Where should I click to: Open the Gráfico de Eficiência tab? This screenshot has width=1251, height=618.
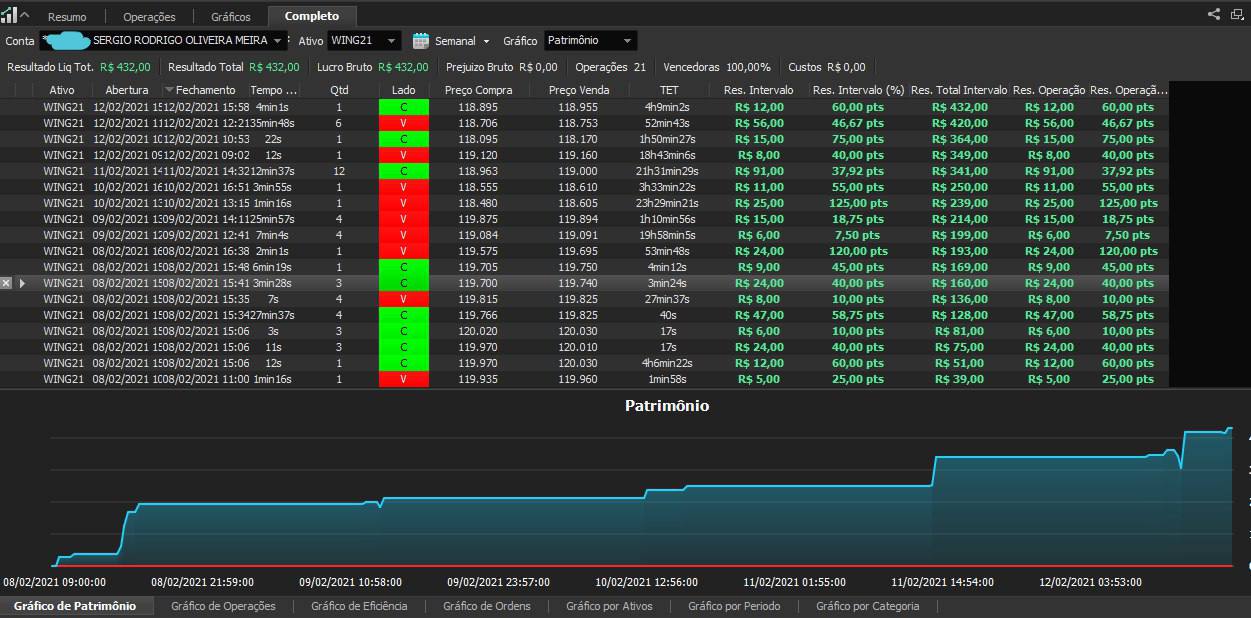pyautogui.click(x=359, y=606)
